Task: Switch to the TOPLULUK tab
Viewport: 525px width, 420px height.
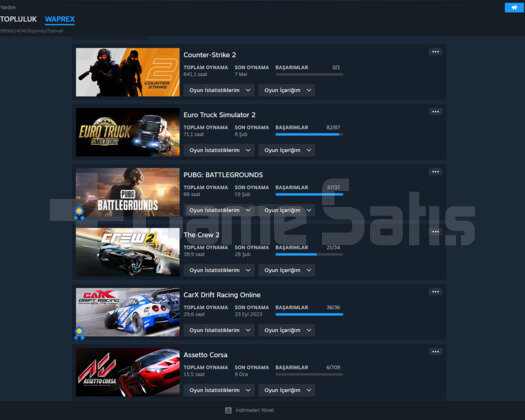Action: (18, 19)
